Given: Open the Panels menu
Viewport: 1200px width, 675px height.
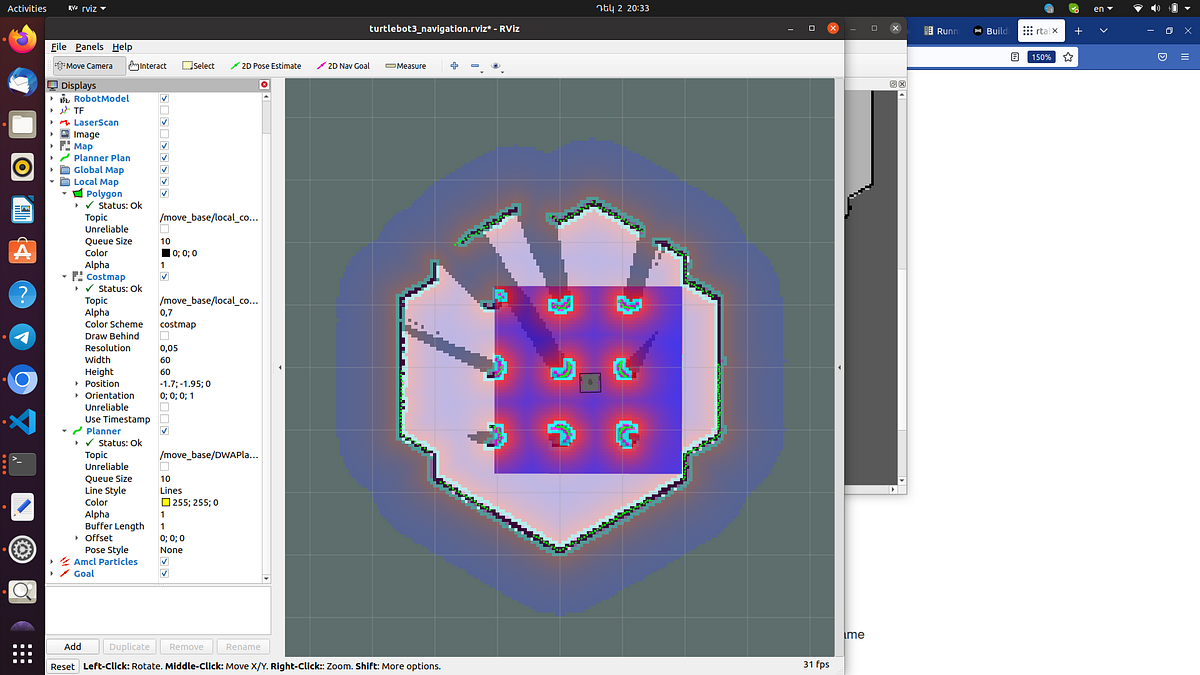Looking at the screenshot, I should point(87,46).
